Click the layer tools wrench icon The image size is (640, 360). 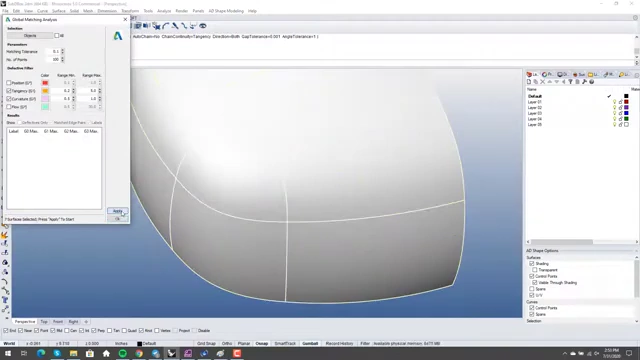(x=584, y=82)
